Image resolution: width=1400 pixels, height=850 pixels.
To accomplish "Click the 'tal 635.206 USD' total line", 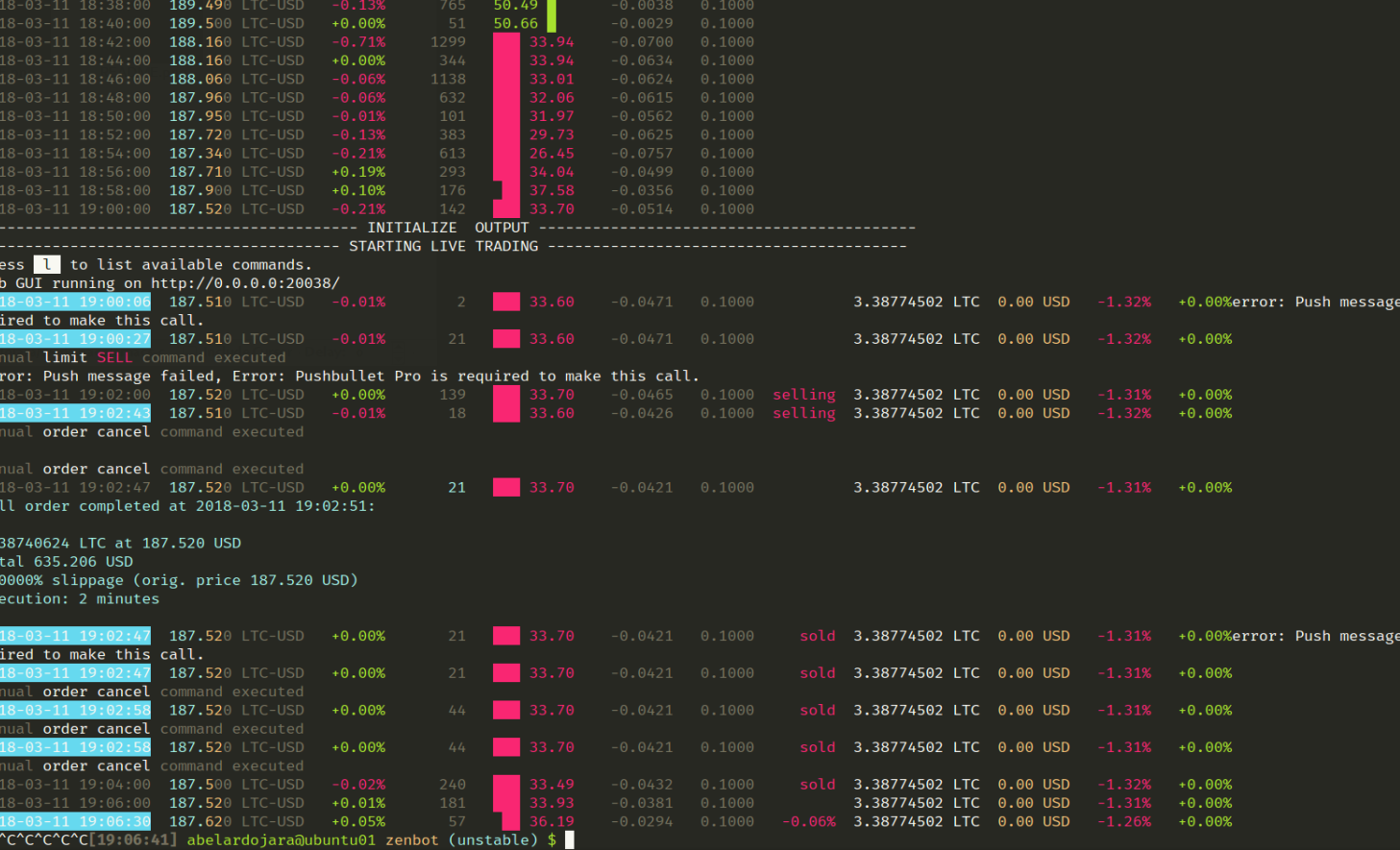I will click(66, 562).
